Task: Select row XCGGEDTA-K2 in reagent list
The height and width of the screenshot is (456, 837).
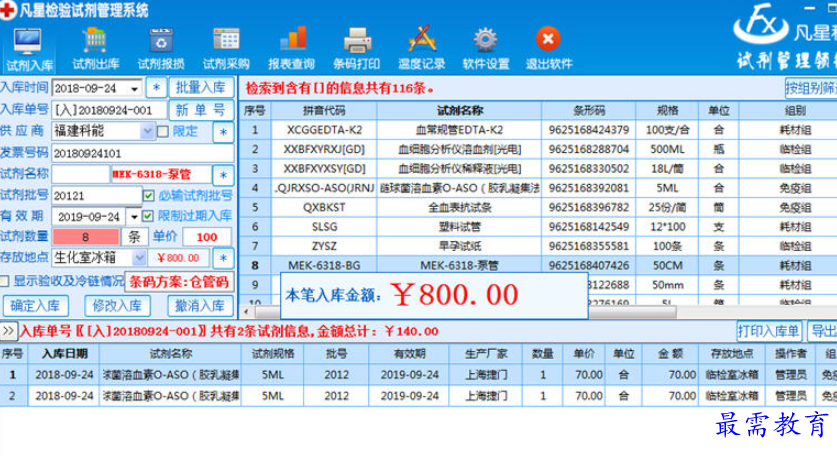Action: (538, 130)
